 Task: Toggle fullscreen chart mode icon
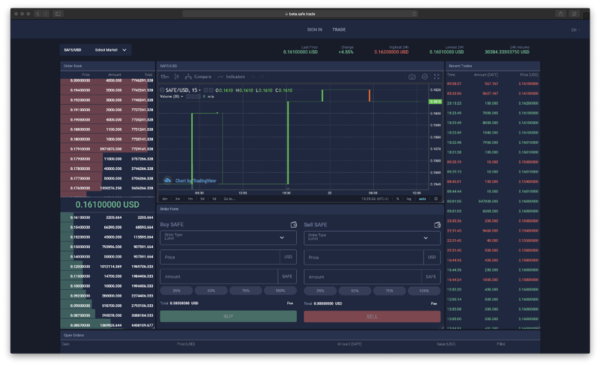(x=436, y=77)
